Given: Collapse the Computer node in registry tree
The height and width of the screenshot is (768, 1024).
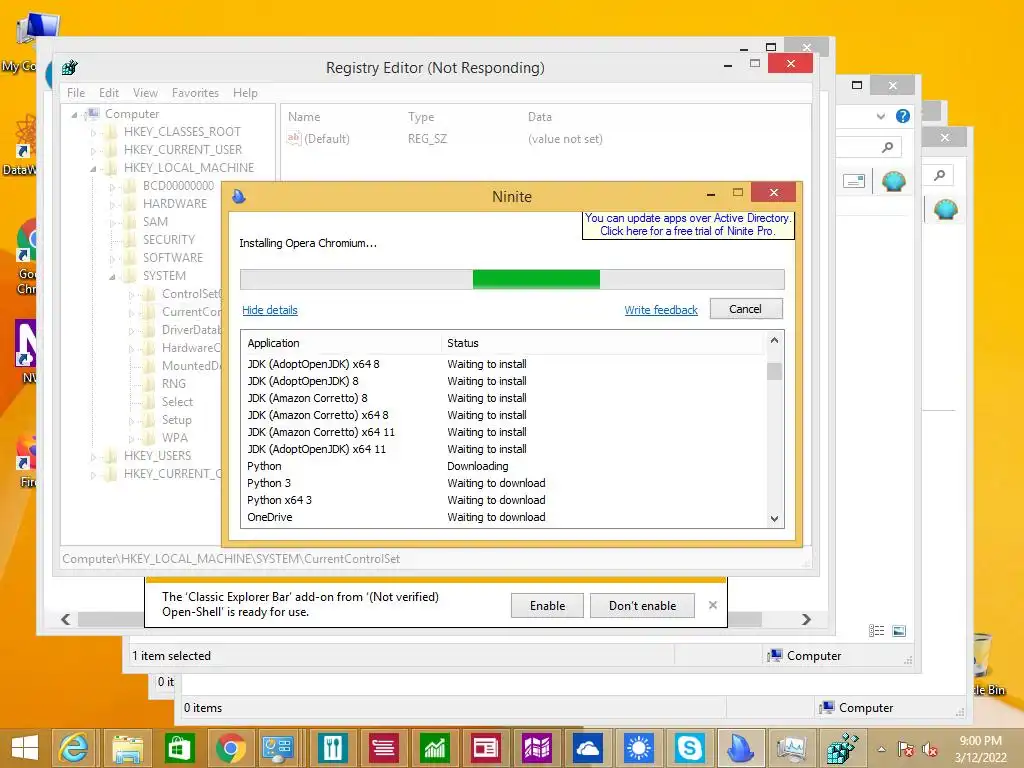Looking at the screenshot, I should click(74, 115).
